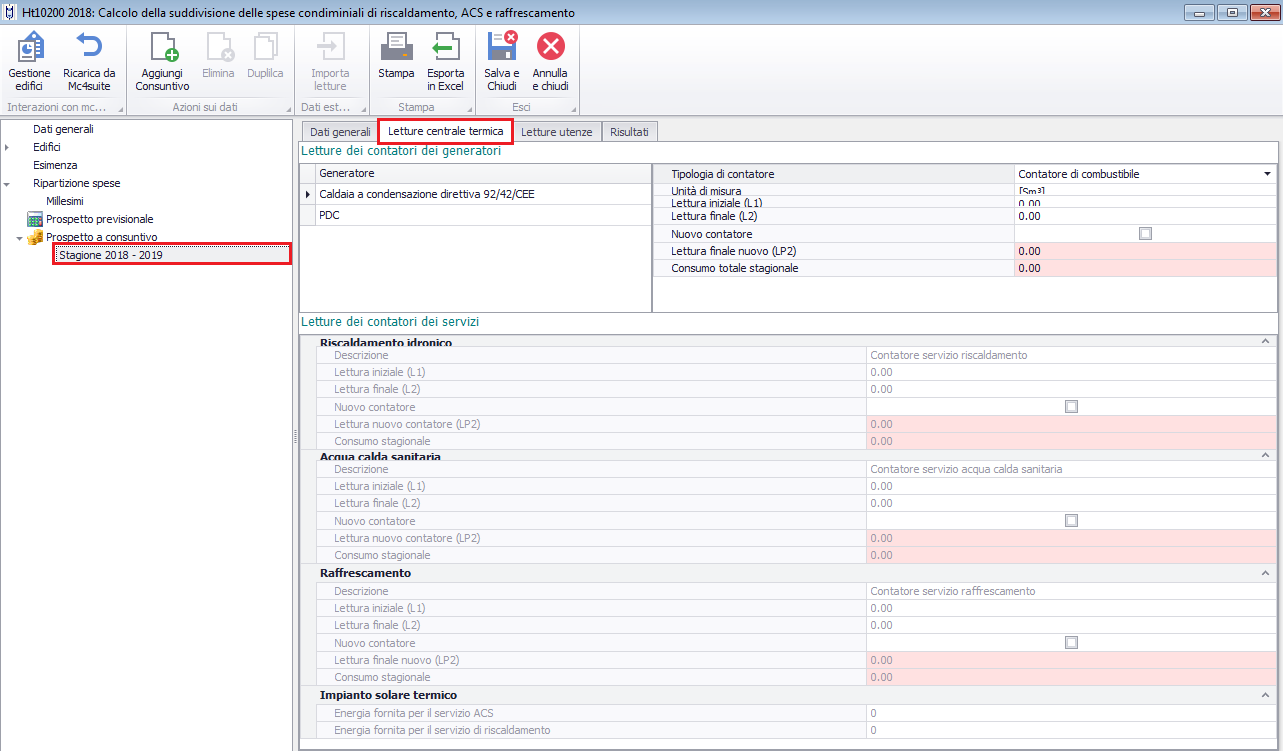Image resolution: width=1283 pixels, height=751 pixels.
Task: Enable Nuovo contatore checkbox for generator
Action: point(1145,234)
